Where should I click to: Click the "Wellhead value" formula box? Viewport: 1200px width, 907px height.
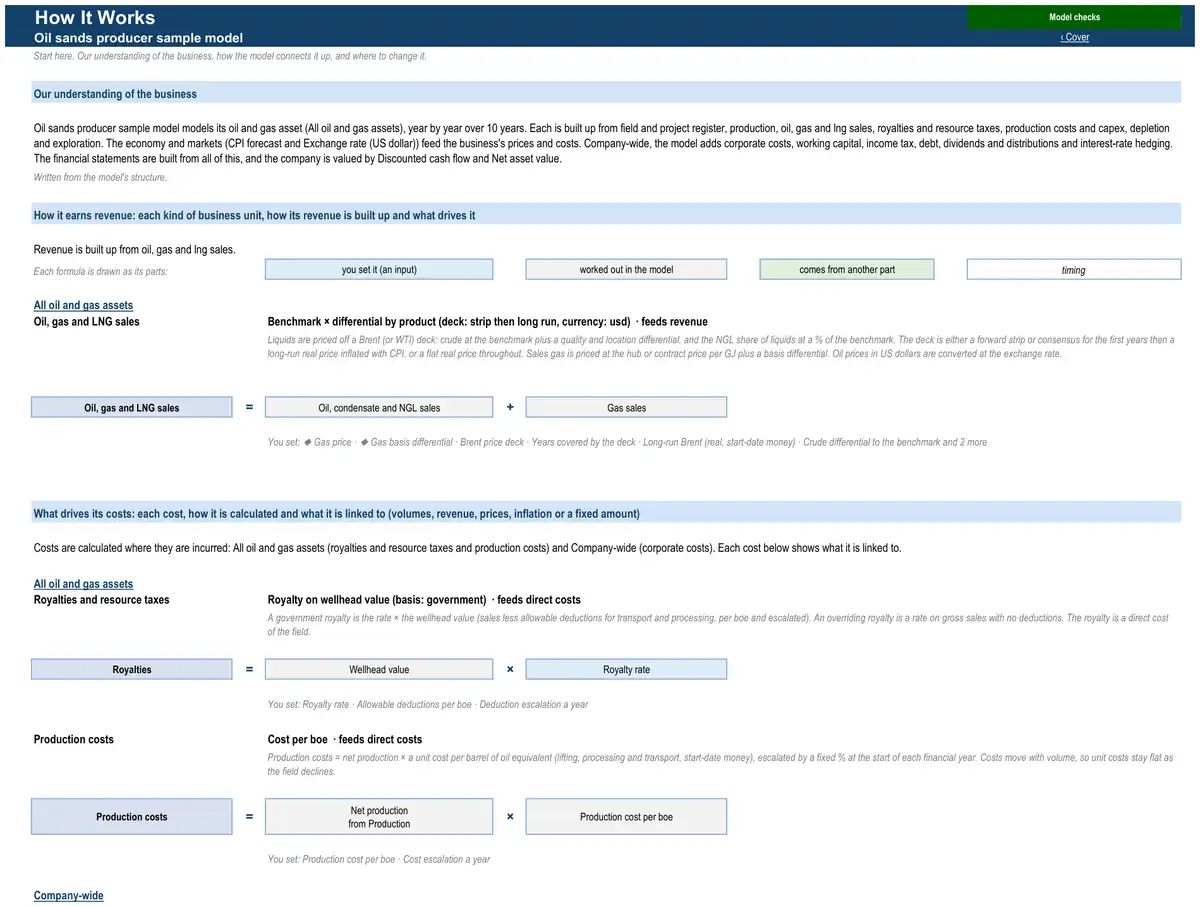(x=379, y=670)
